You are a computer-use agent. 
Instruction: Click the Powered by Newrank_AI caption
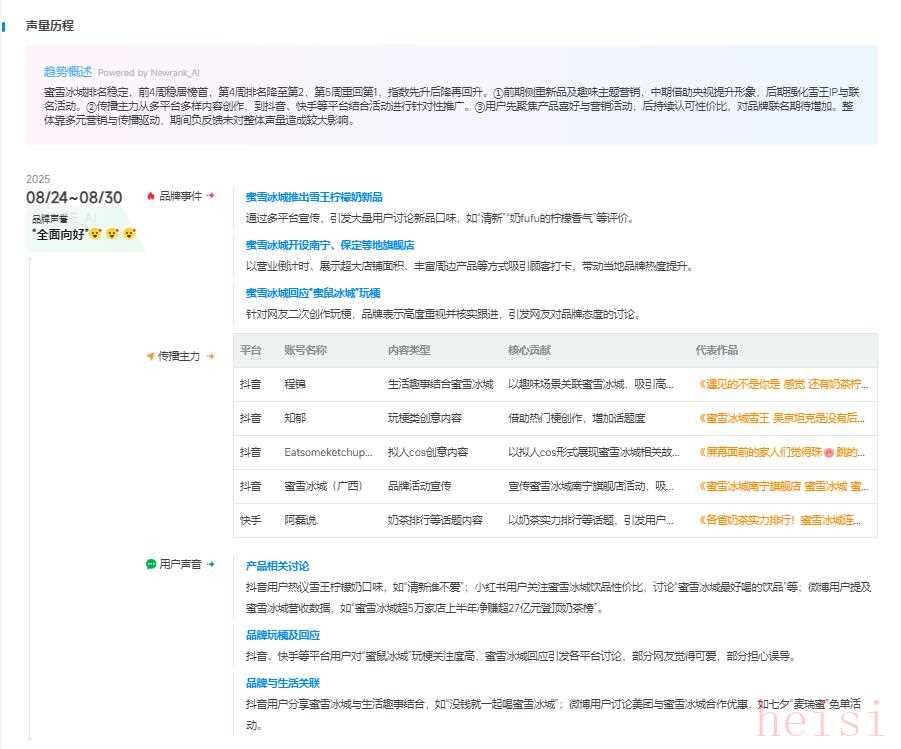point(149,73)
